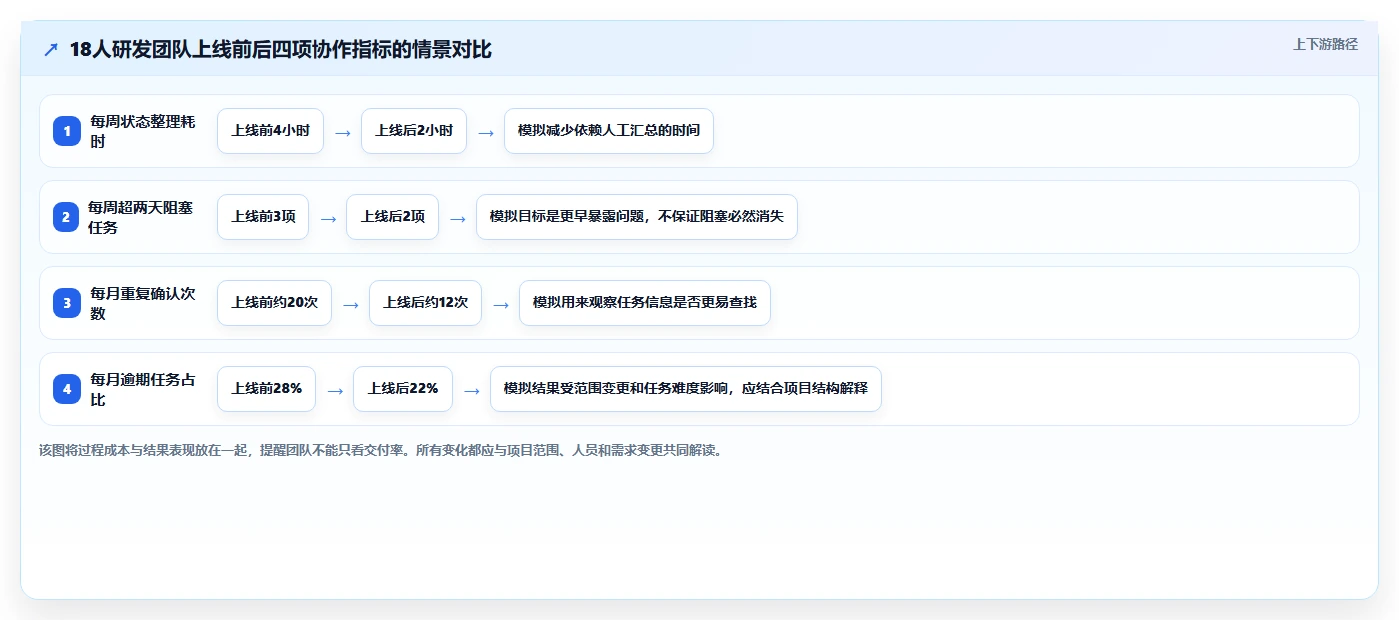Image resolution: width=1399 pixels, height=620 pixels.
Task: Click the 每月重复确认次数 row label
Action: (x=143, y=303)
